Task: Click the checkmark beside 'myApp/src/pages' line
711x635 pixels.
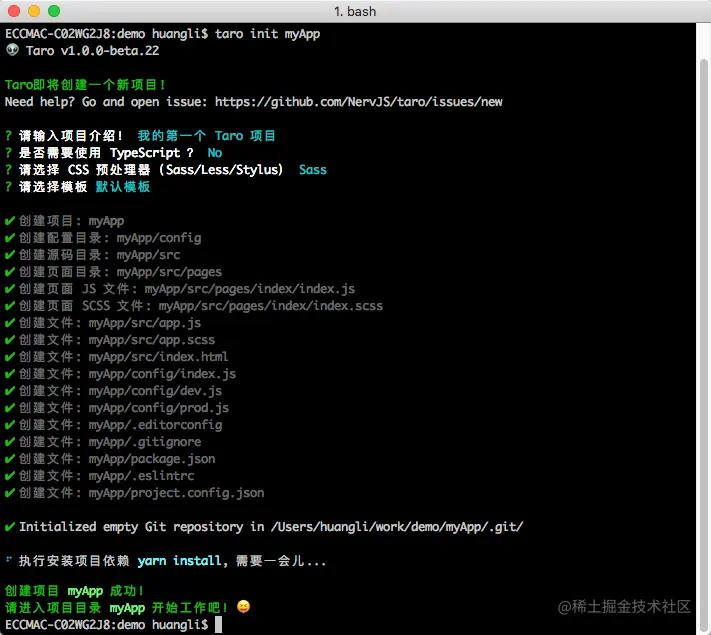Action: 10,272
